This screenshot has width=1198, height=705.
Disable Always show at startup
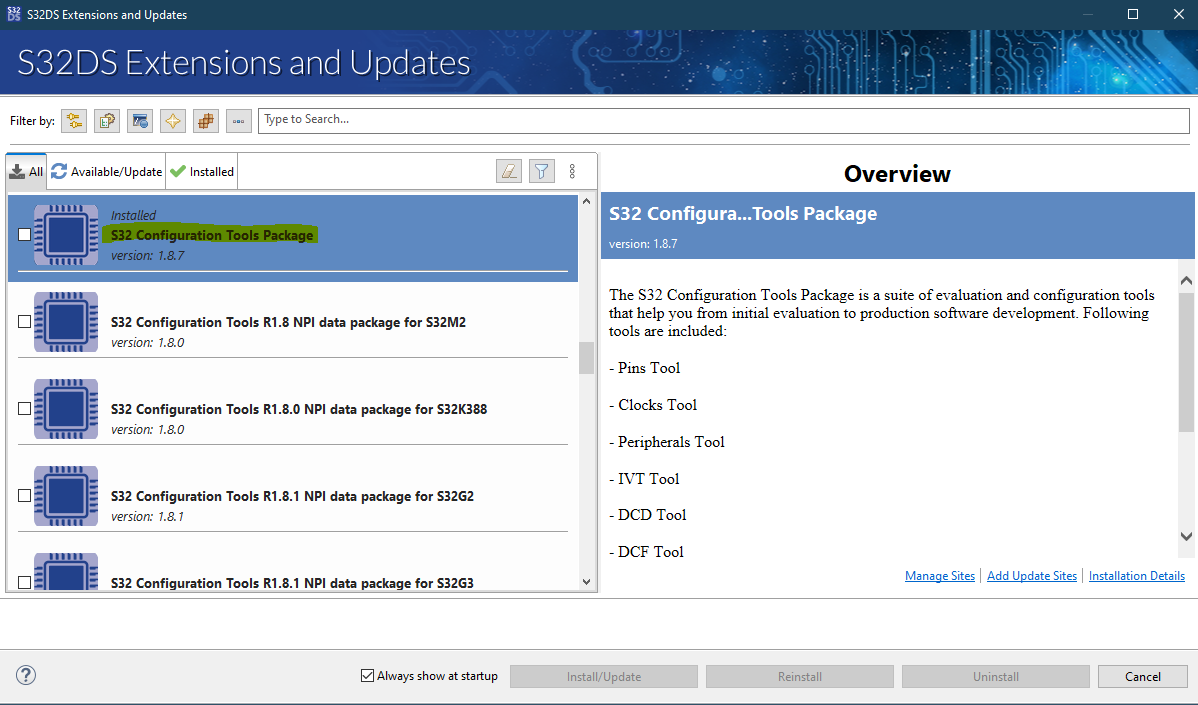click(x=367, y=675)
